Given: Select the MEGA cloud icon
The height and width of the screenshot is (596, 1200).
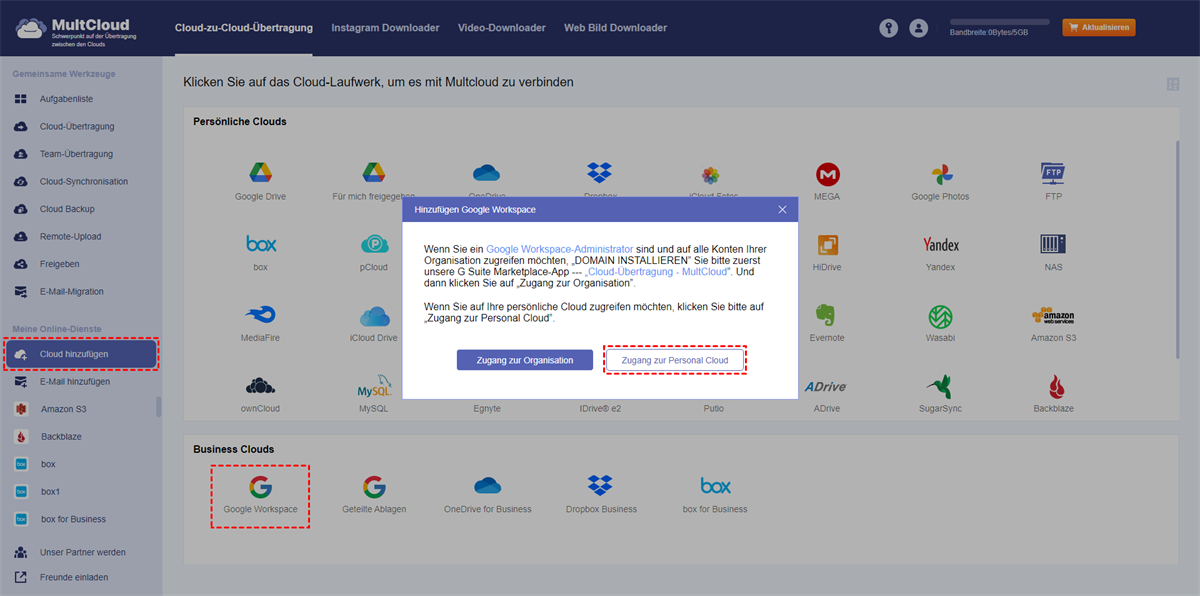Looking at the screenshot, I should (x=827, y=174).
